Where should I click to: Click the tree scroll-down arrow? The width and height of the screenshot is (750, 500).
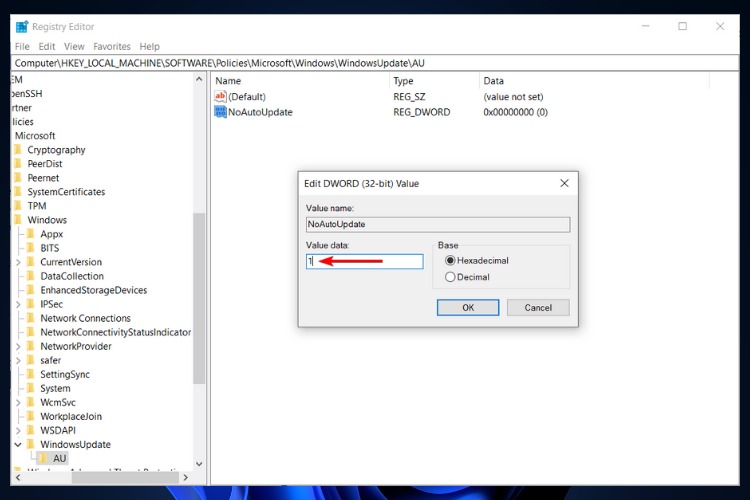pyautogui.click(x=199, y=464)
